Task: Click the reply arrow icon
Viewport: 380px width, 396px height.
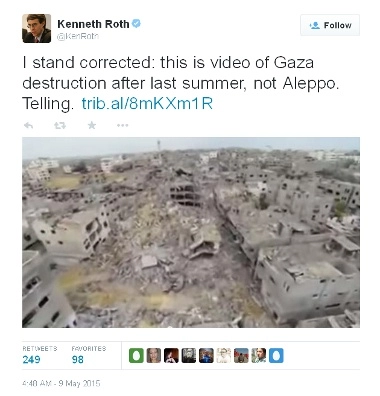Action: pyautogui.click(x=29, y=126)
